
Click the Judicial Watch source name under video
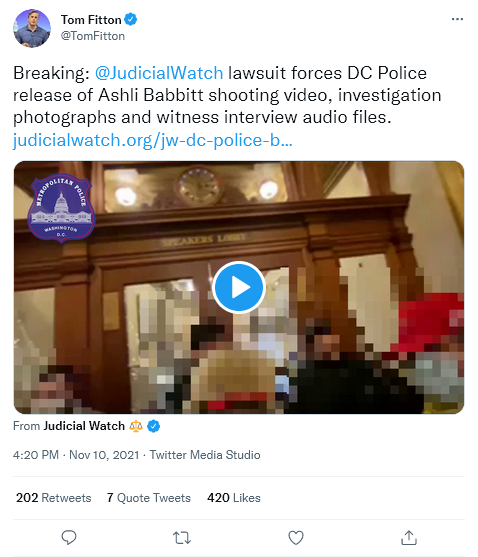click(84, 426)
